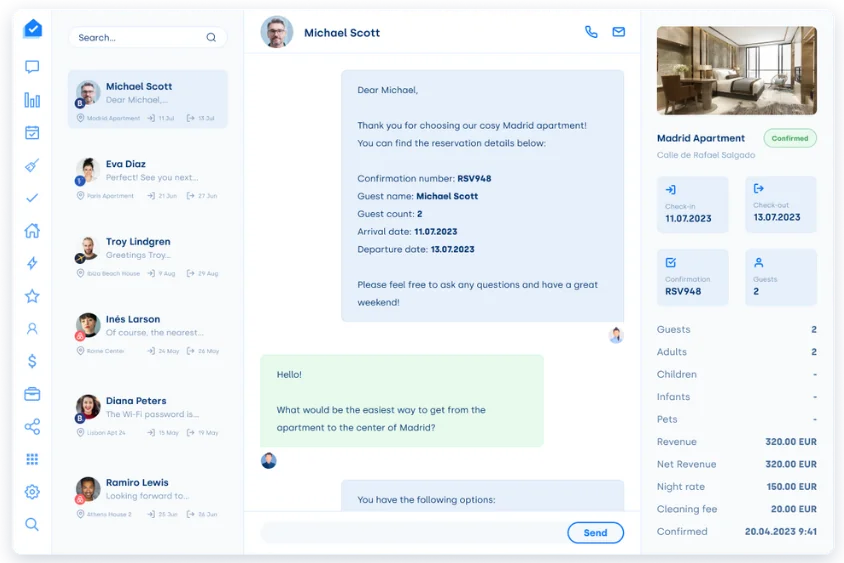Open the settings gear sidebar icon
844x563 pixels.
32,492
